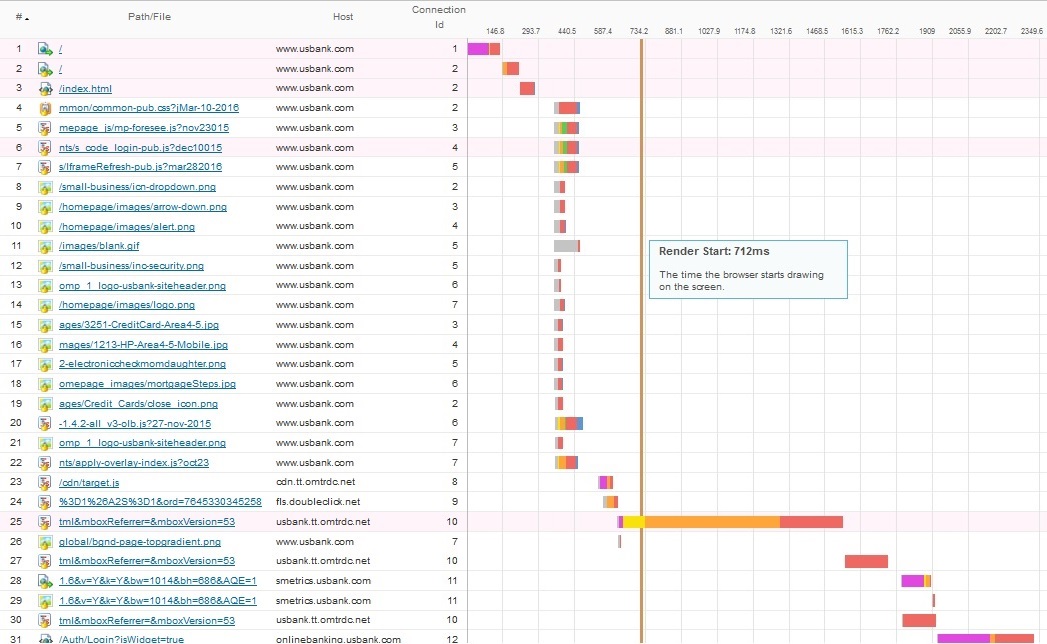The image size is (1047, 644).
Task: Select the script icon for s_code_login-pub.js
Action: click(45, 148)
